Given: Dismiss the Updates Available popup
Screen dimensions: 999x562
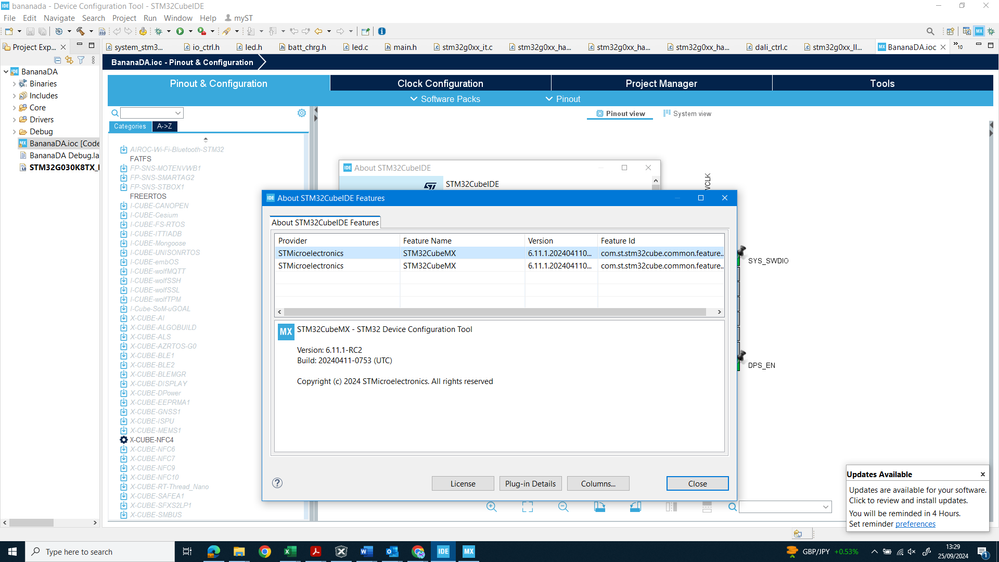Looking at the screenshot, I should click(x=982, y=474).
